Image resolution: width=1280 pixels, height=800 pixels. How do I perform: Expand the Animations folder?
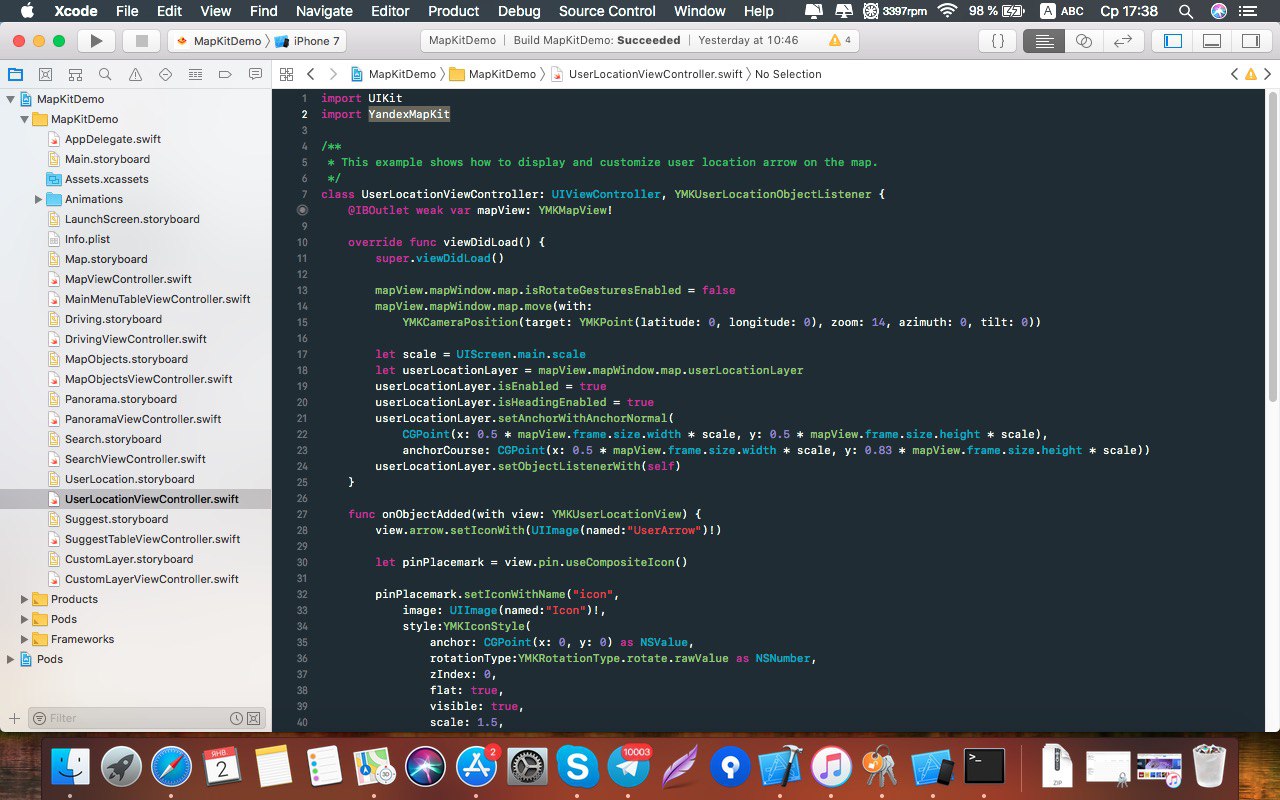tap(39, 199)
